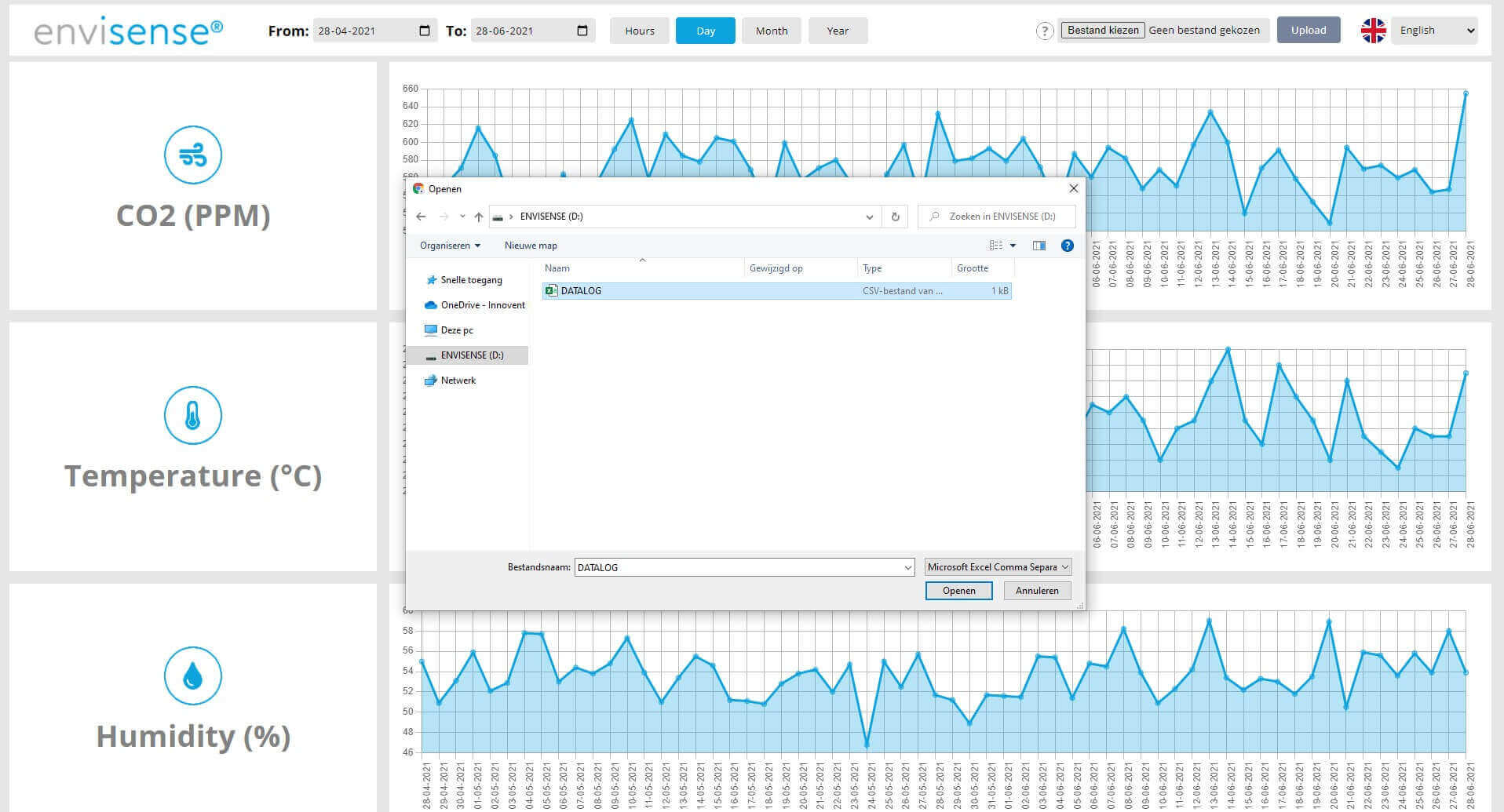Click Bestand kiezen file chooser
Screen dimensions: 1504x812
point(1103,30)
